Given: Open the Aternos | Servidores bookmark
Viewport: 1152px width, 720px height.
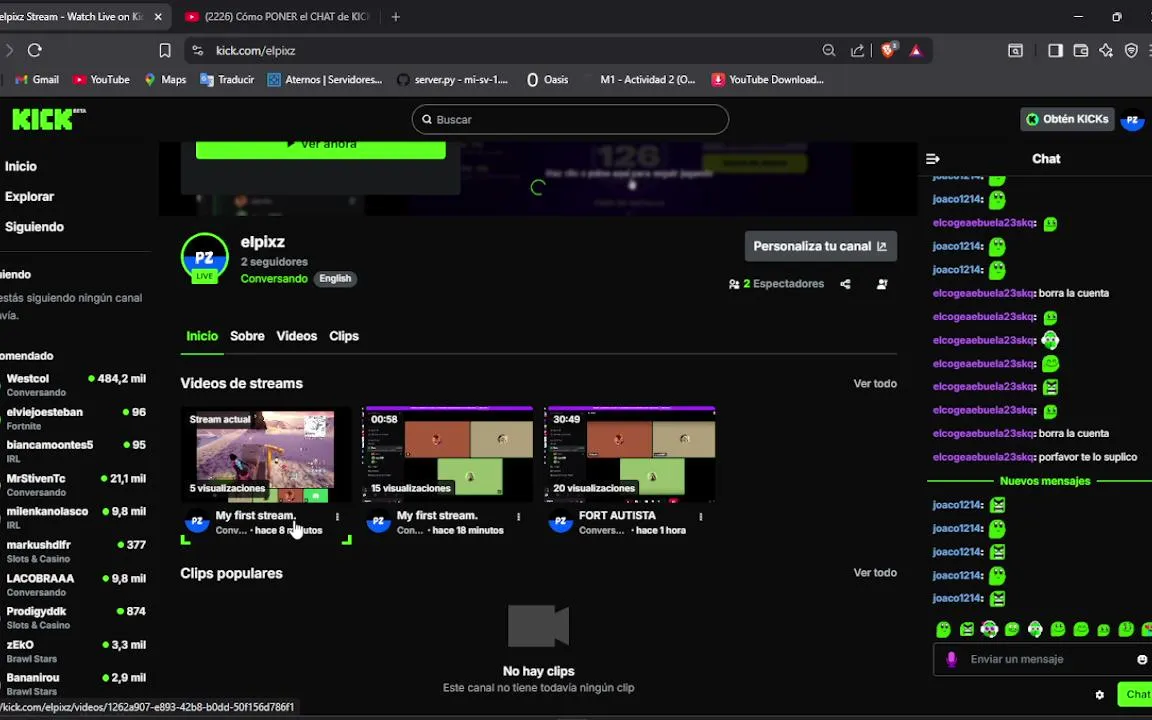Looking at the screenshot, I should pos(324,79).
